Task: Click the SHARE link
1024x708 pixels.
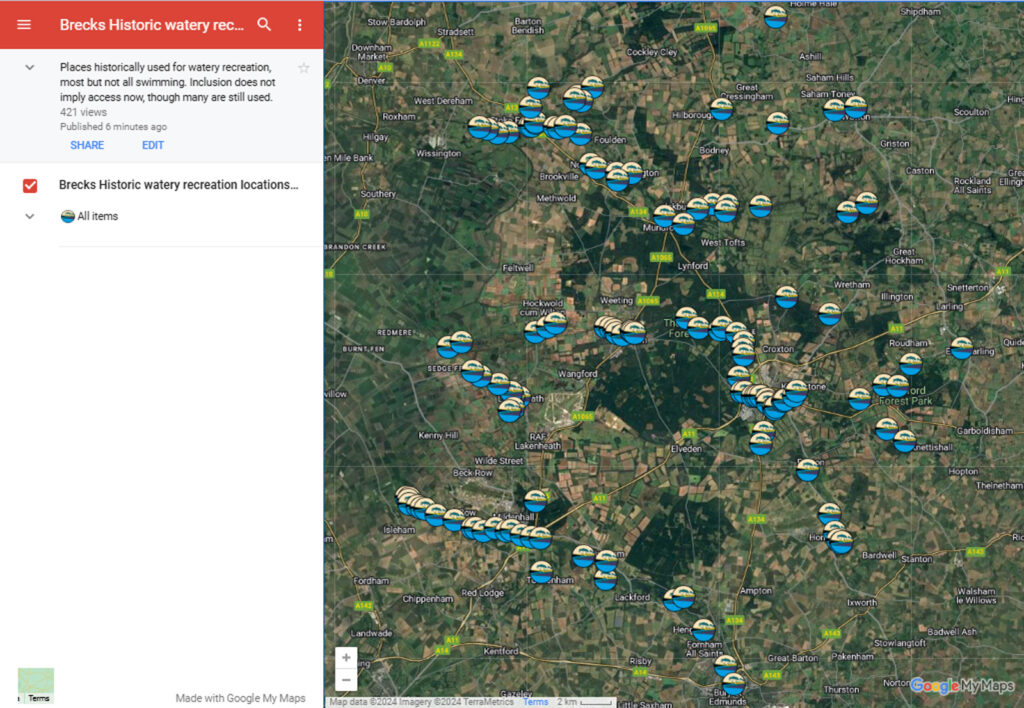Action: [87, 145]
